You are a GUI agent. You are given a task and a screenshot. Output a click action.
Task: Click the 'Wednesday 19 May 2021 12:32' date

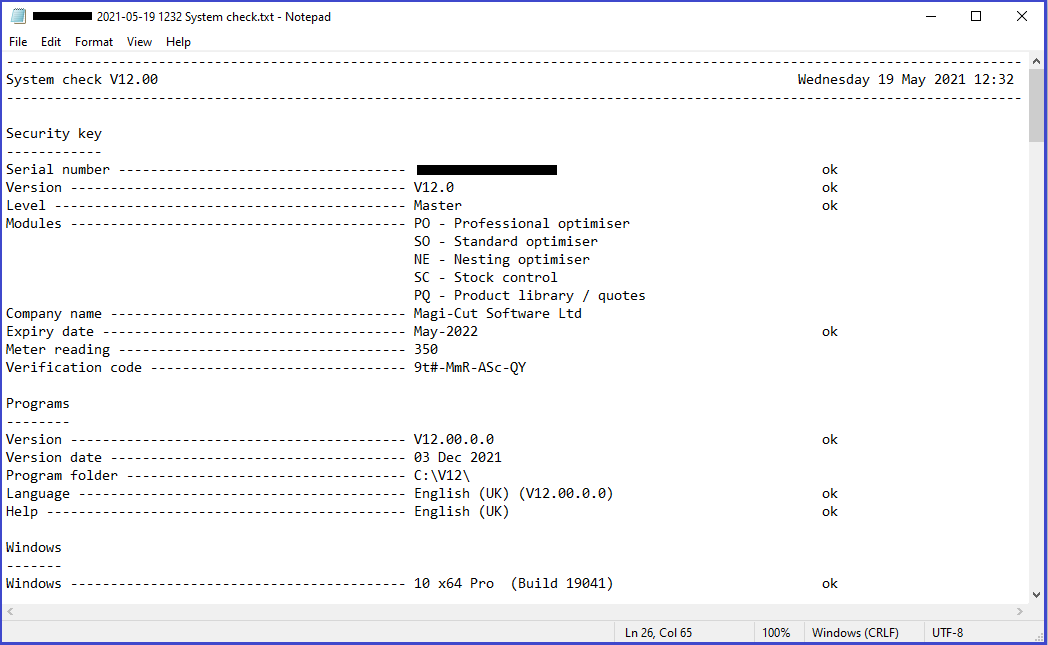pyautogui.click(x=906, y=80)
